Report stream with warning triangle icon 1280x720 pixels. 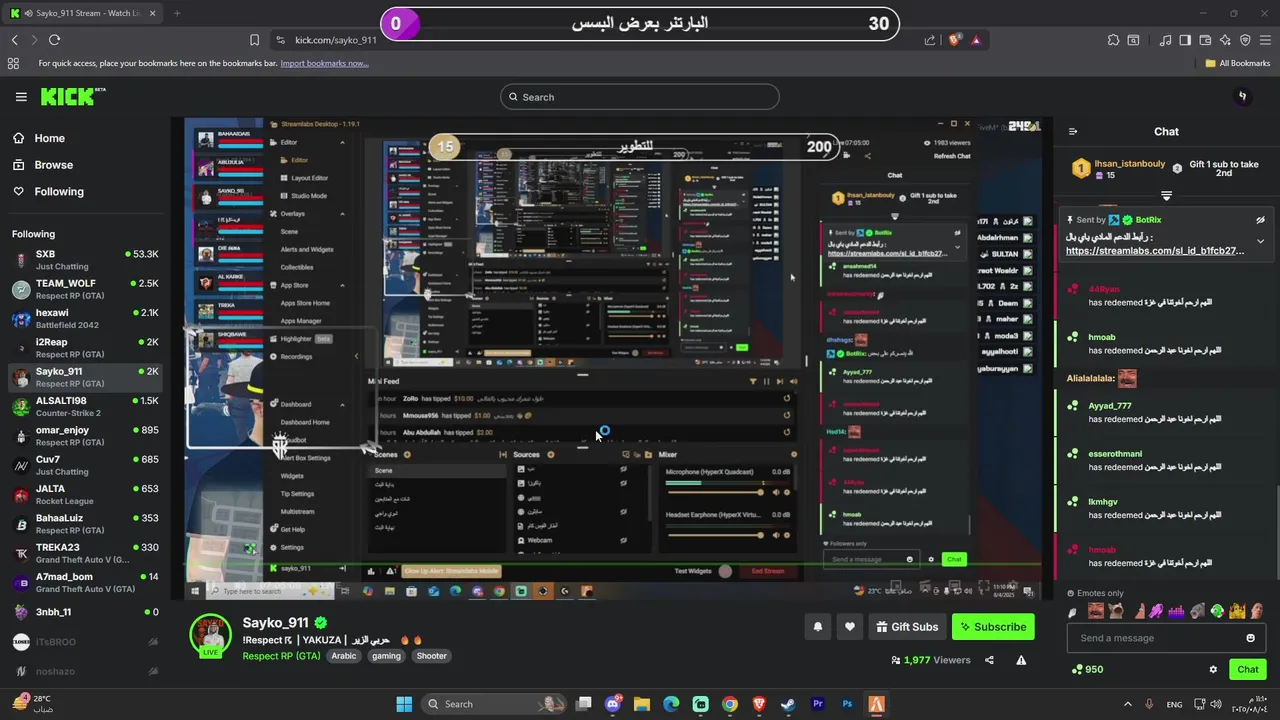tap(1021, 660)
